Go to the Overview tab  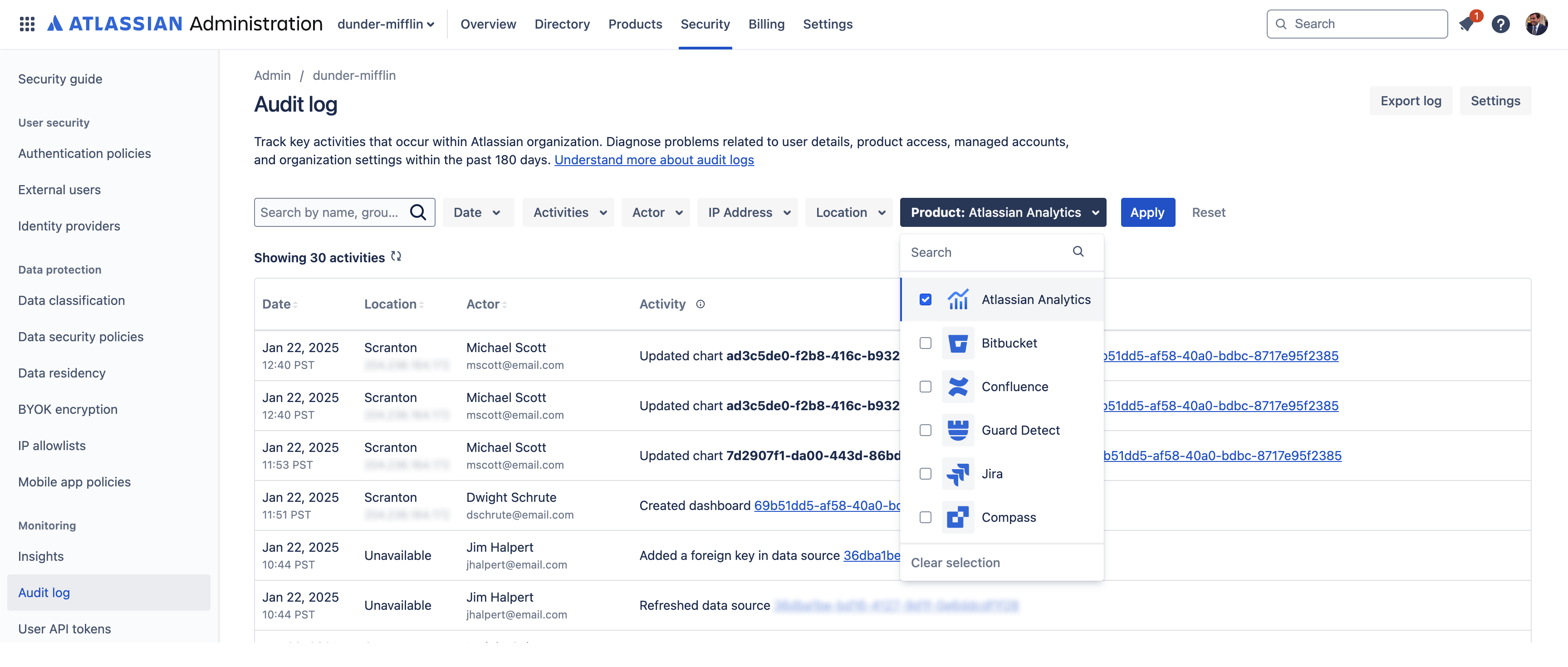[488, 25]
